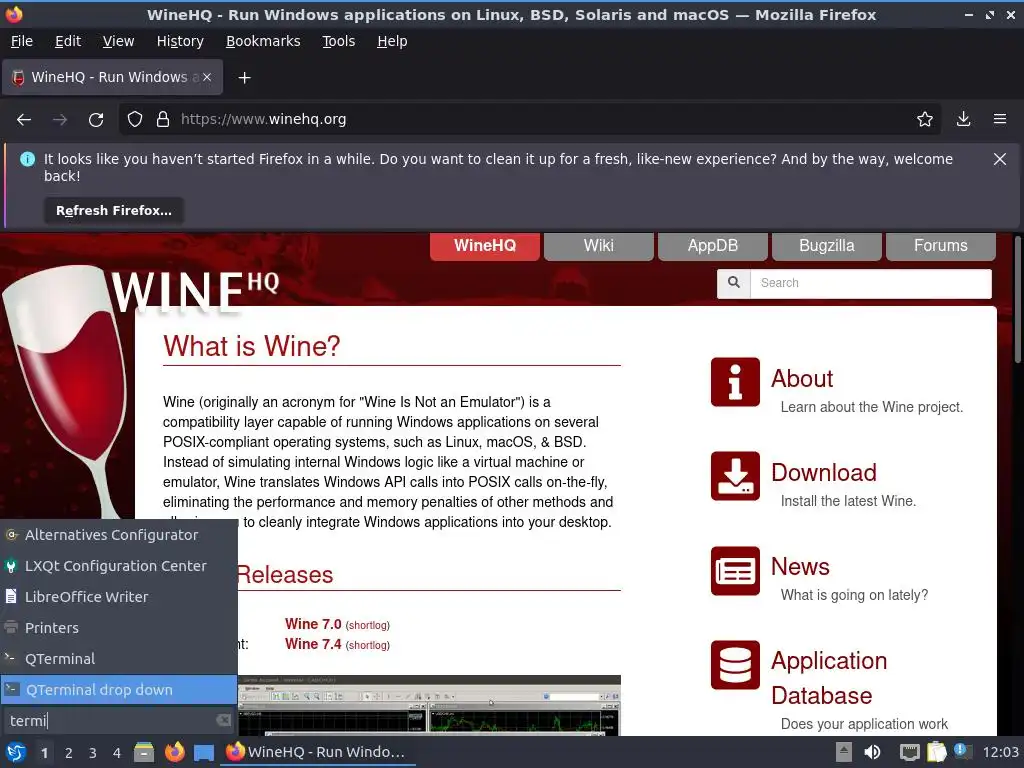Viewport: 1024px width, 768px height.
Task: Click the WineHQ Firefox taskbar window button
Action: coord(317,752)
